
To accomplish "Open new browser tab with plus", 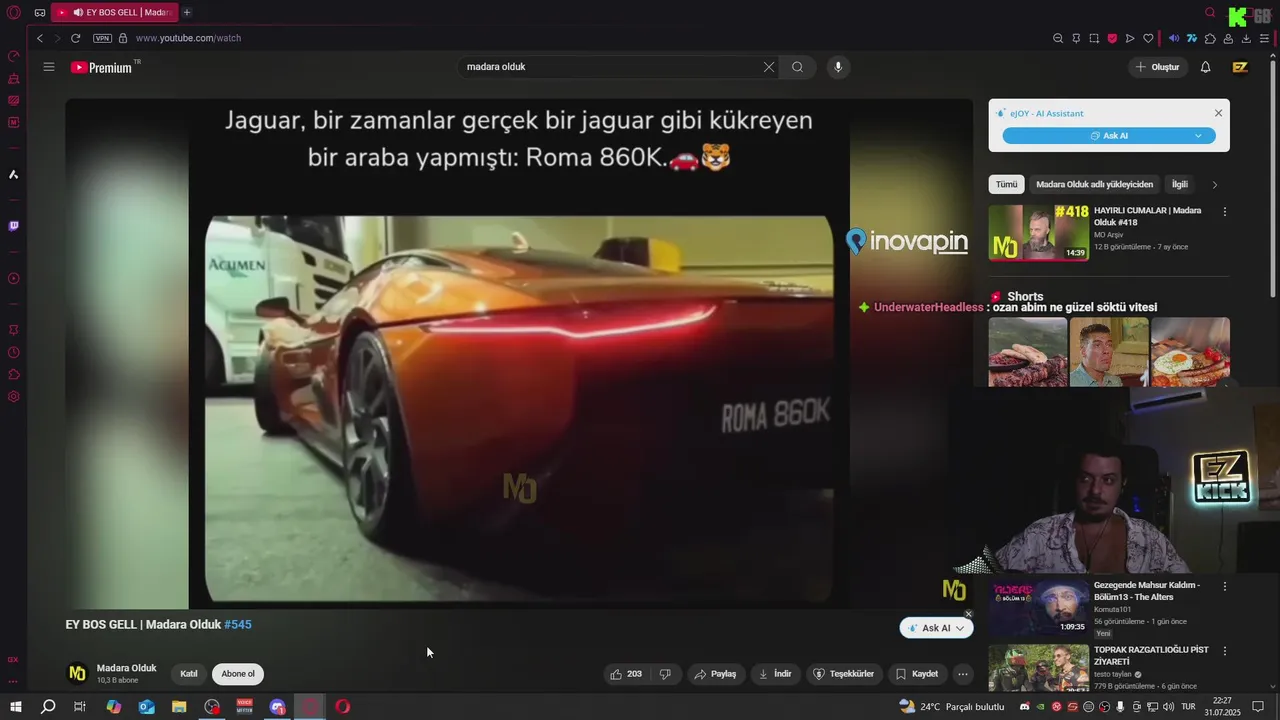I will pos(187,13).
